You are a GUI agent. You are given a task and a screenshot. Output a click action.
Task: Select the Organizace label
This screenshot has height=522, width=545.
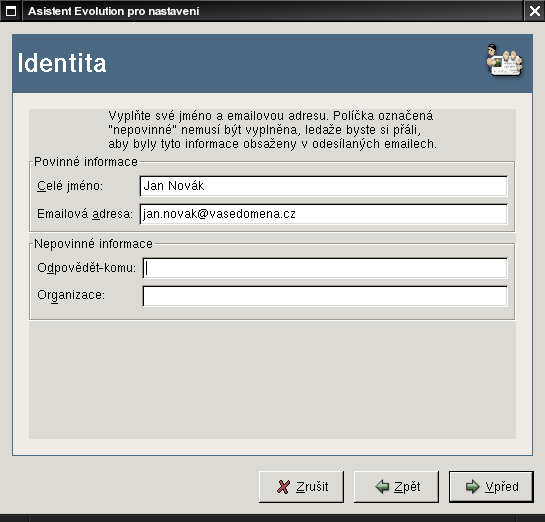[x=71, y=295]
